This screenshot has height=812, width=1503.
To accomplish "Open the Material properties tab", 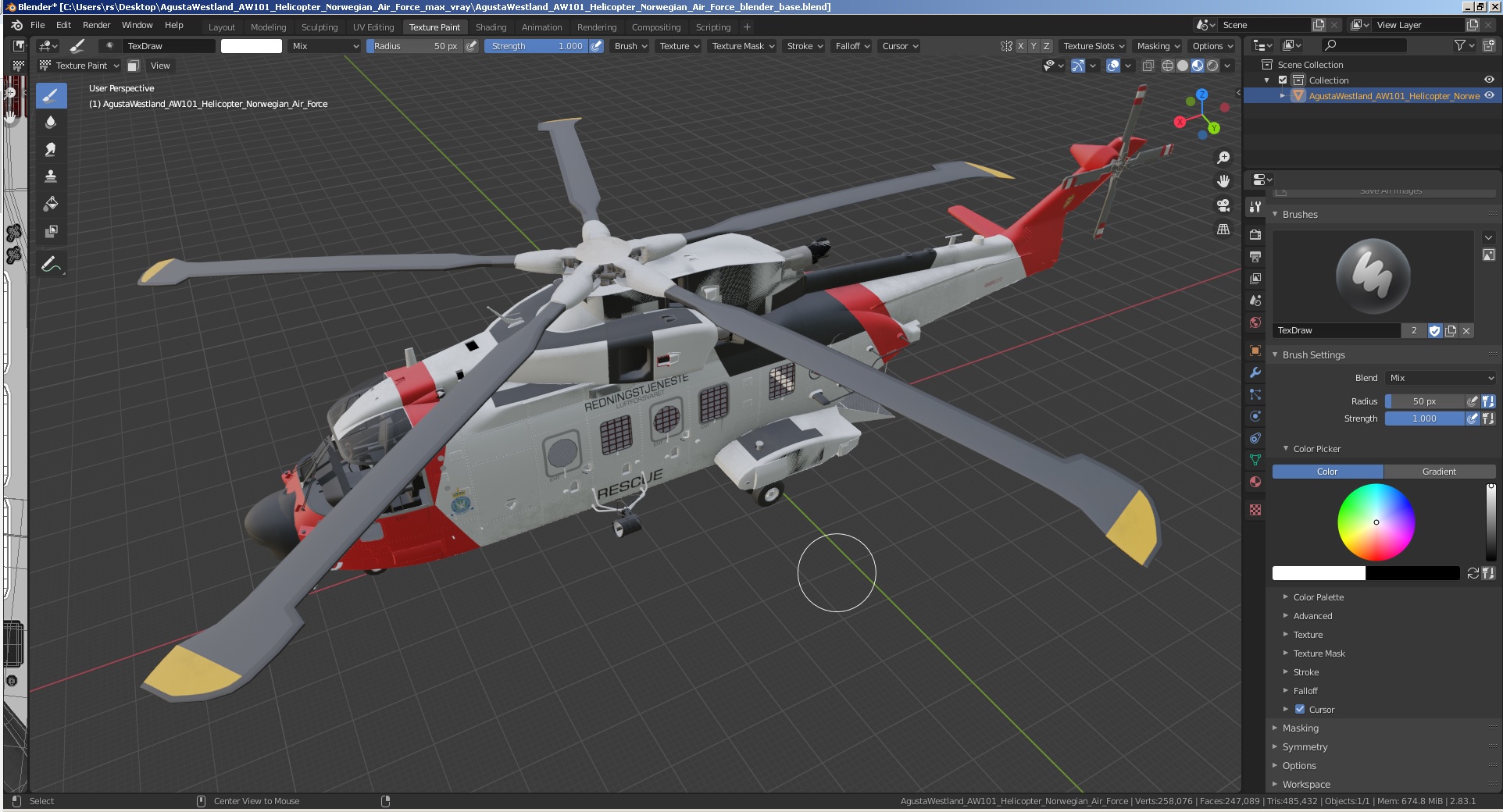I will (x=1255, y=482).
